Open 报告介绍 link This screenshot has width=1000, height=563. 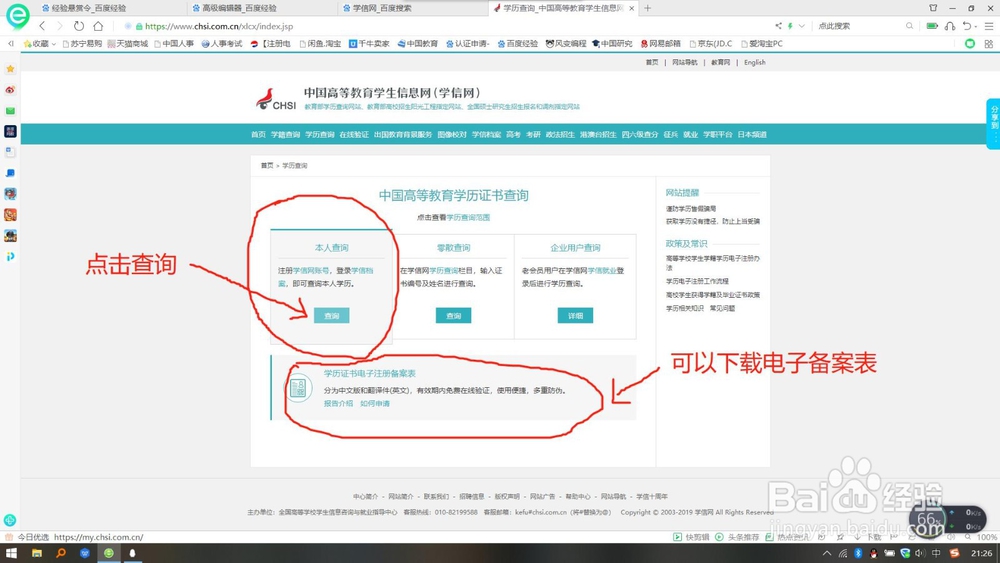(338, 404)
